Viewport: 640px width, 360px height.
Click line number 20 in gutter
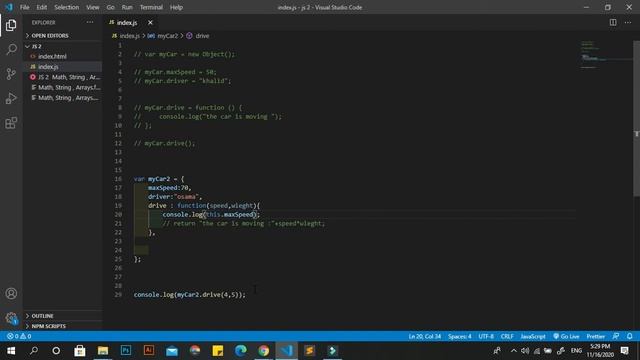pos(118,214)
